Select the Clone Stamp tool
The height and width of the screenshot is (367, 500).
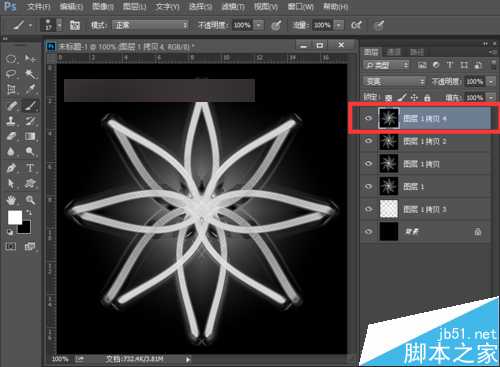coord(11,121)
